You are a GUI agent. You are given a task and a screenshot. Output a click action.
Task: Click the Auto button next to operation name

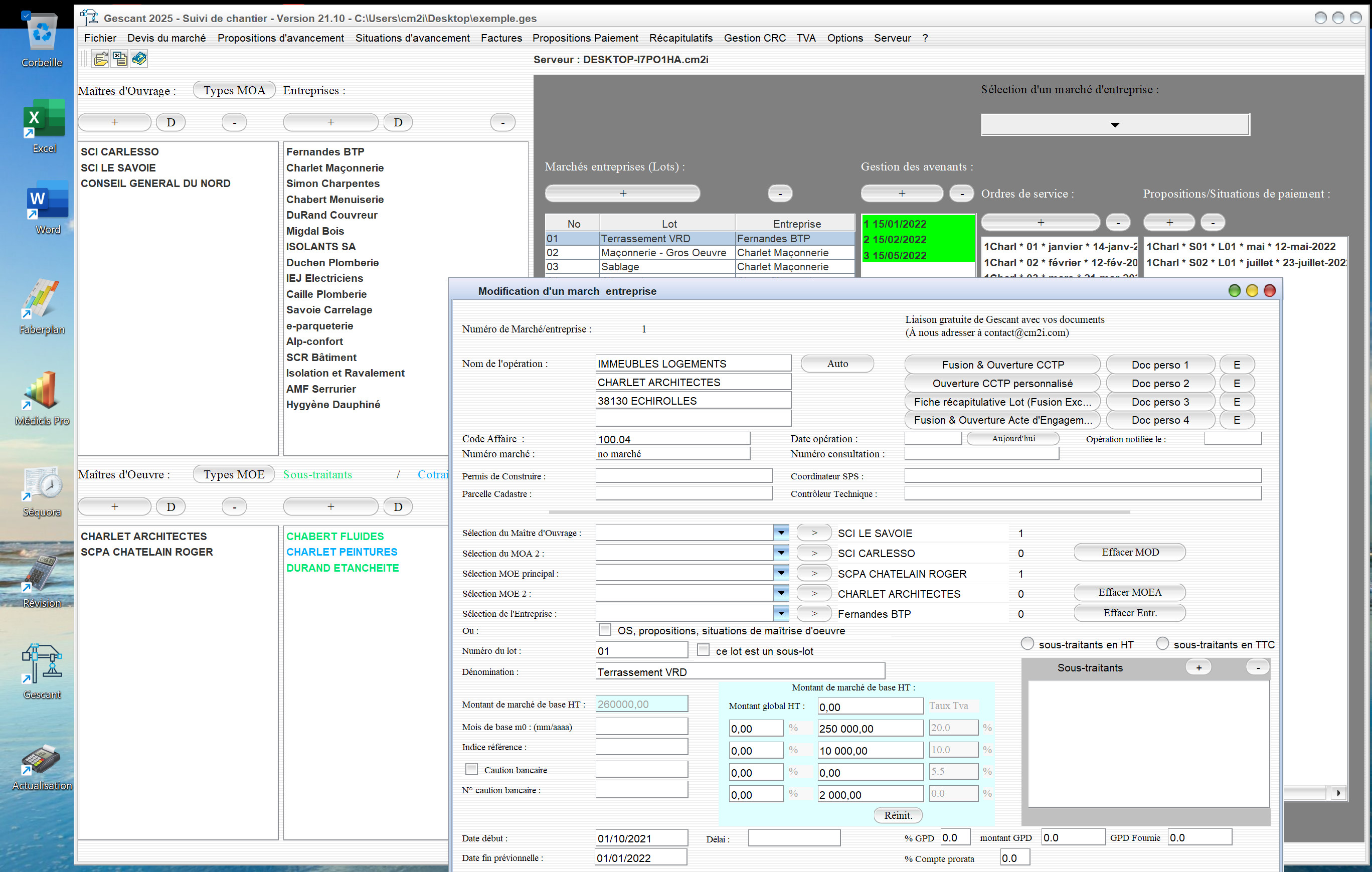point(837,364)
